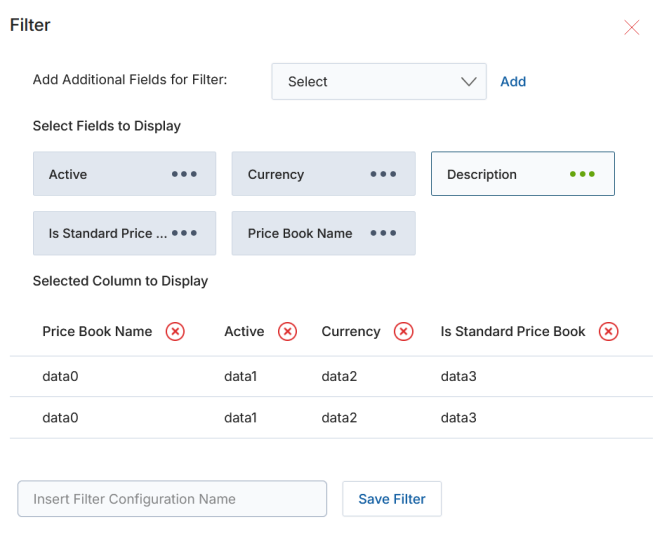Click the Add link

click(513, 81)
